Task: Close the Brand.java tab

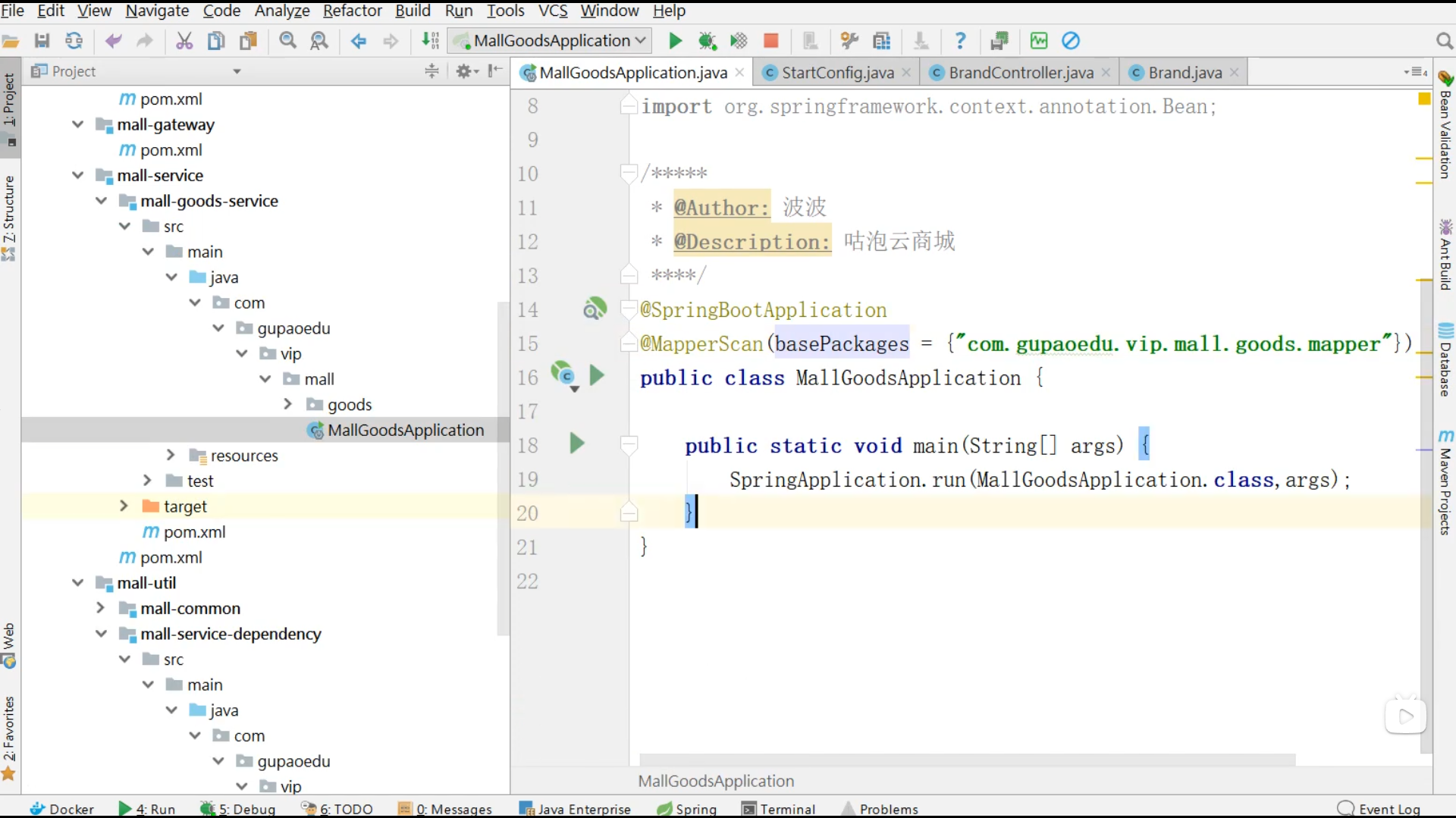Action: tap(1235, 73)
